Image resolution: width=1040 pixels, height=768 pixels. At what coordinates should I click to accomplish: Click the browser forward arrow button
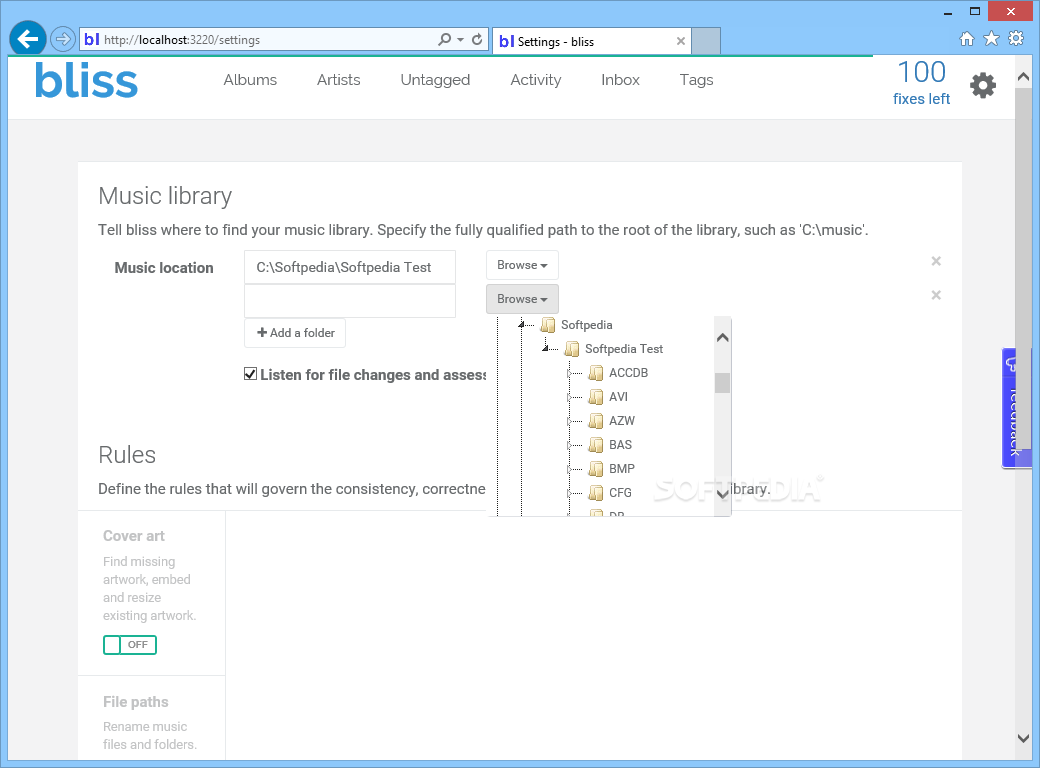click(x=62, y=39)
